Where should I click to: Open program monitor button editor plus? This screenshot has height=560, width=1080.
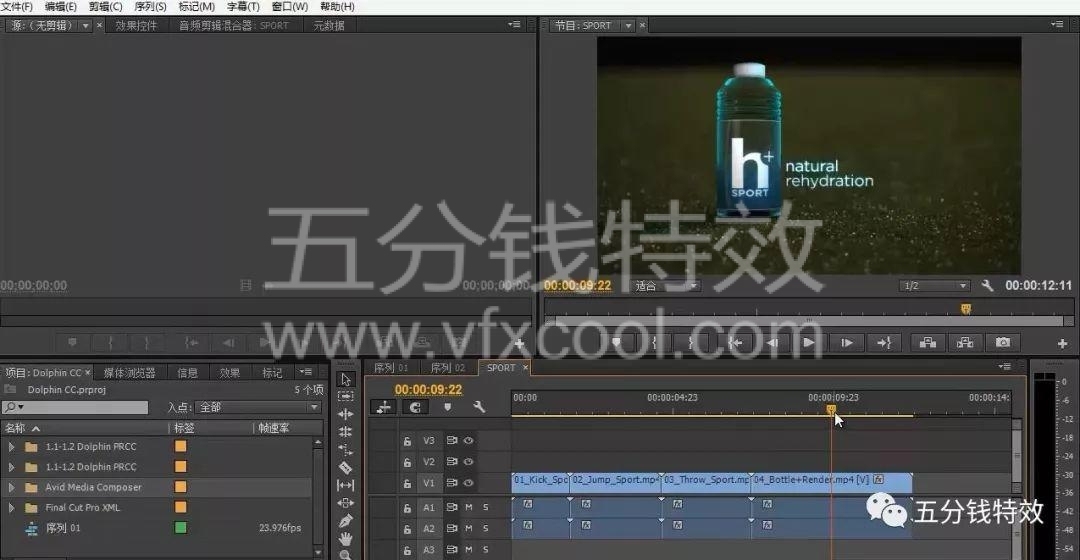pos(1061,343)
